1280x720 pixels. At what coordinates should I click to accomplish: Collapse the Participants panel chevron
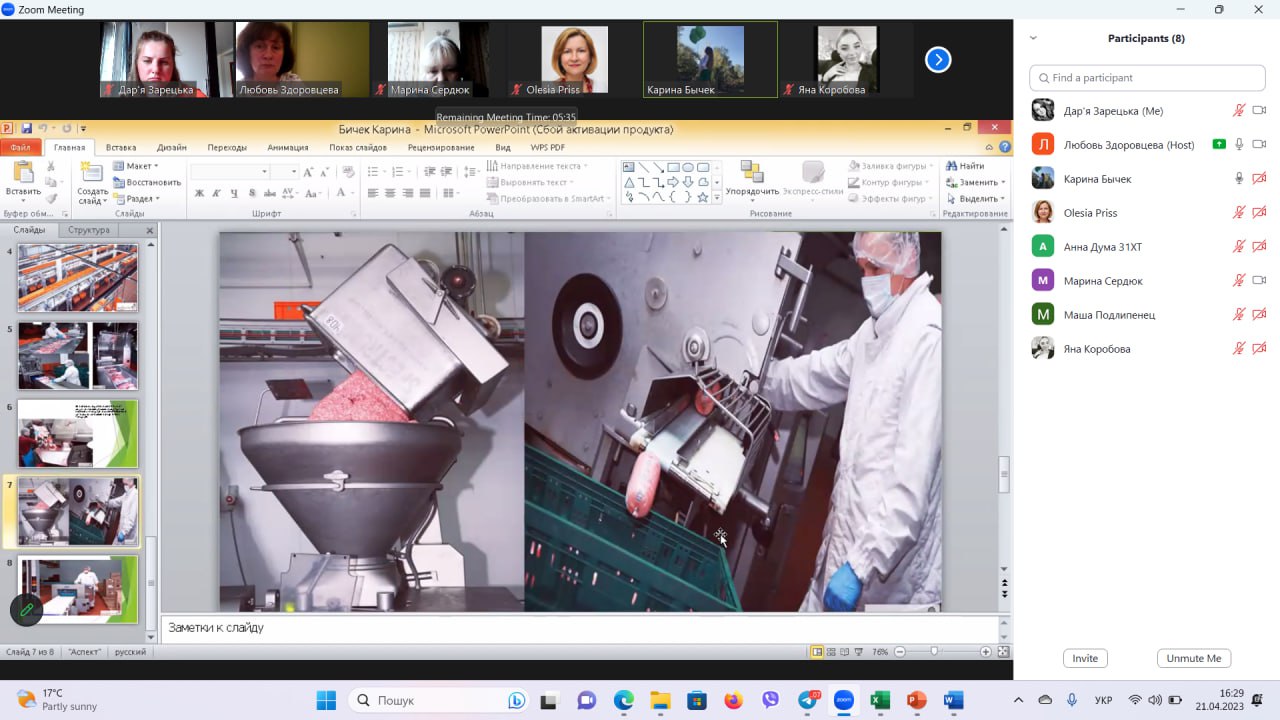pos(1033,38)
